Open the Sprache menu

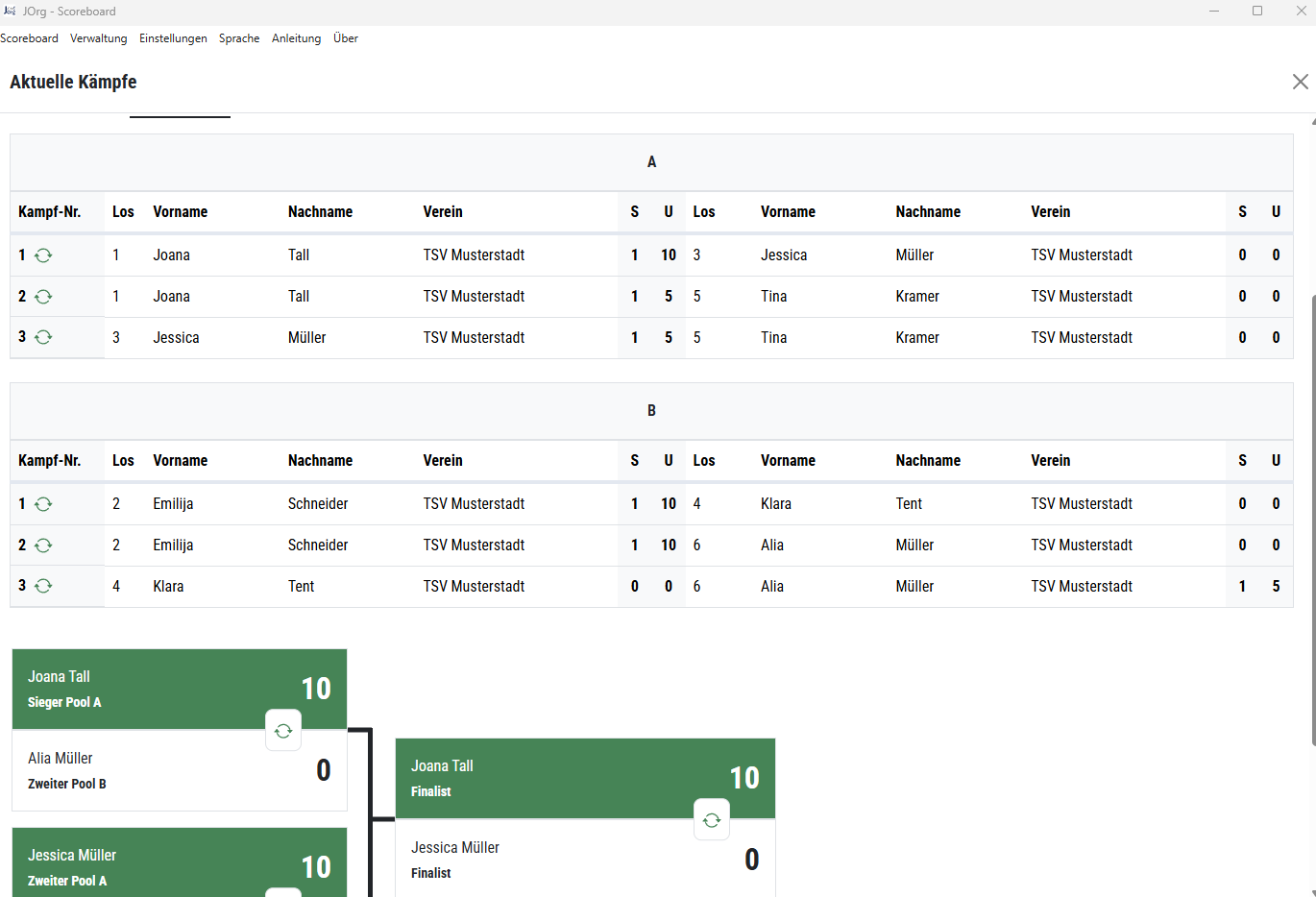tap(239, 38)
